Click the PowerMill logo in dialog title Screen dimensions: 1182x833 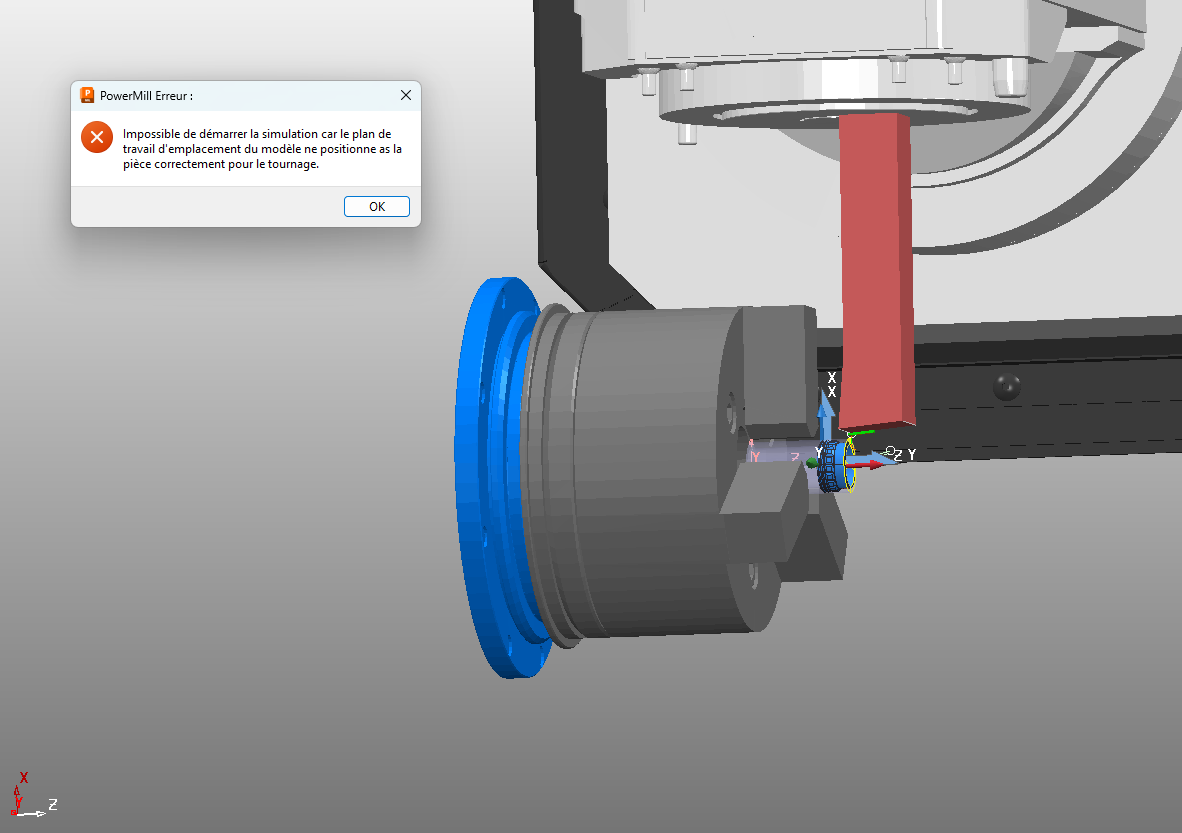point(87,96)
